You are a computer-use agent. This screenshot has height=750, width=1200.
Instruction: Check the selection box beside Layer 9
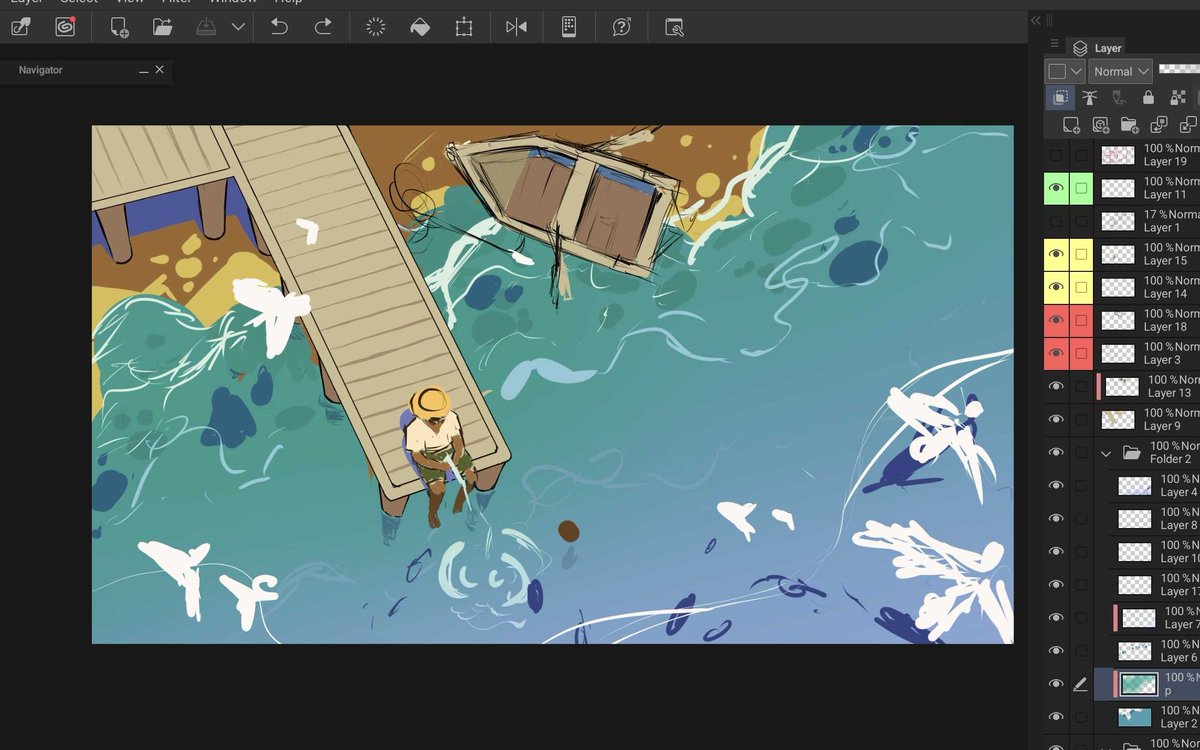1081,419
